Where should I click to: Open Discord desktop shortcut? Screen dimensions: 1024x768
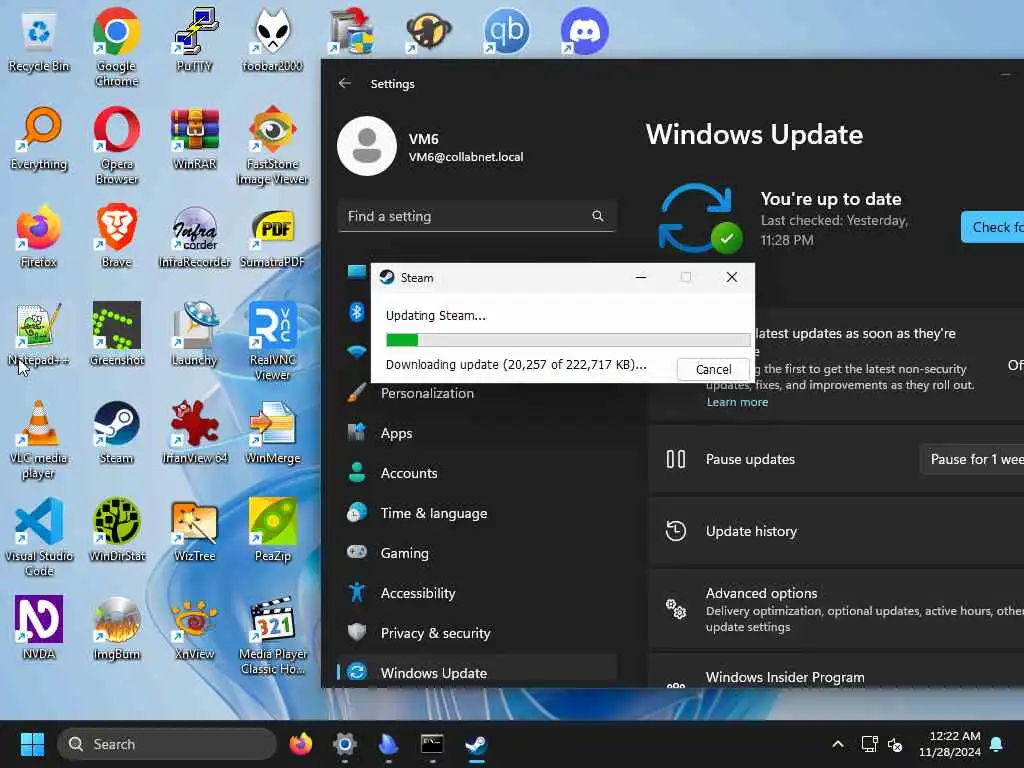pyautogui.click(x=584, y=31)
